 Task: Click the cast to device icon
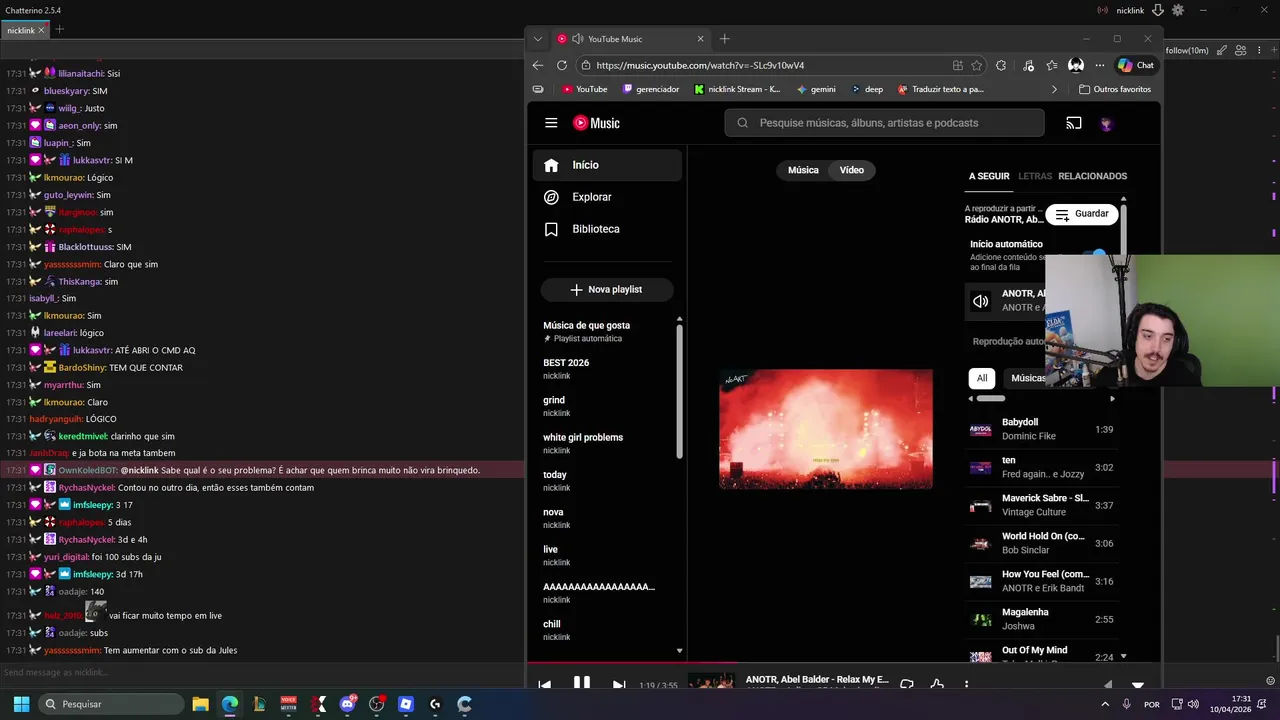1073,123
